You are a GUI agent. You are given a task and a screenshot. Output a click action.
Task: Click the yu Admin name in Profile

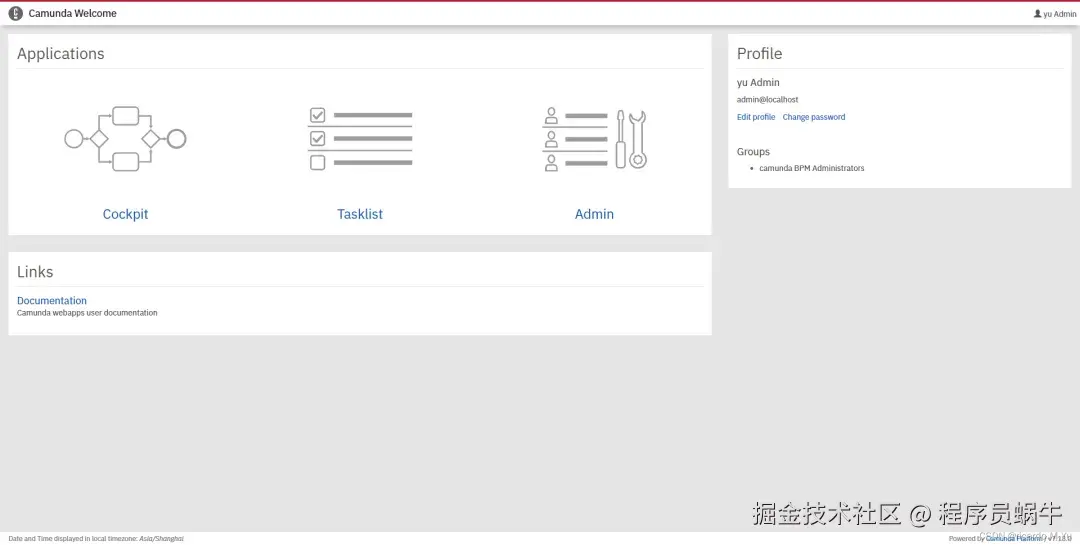[758, 83]
